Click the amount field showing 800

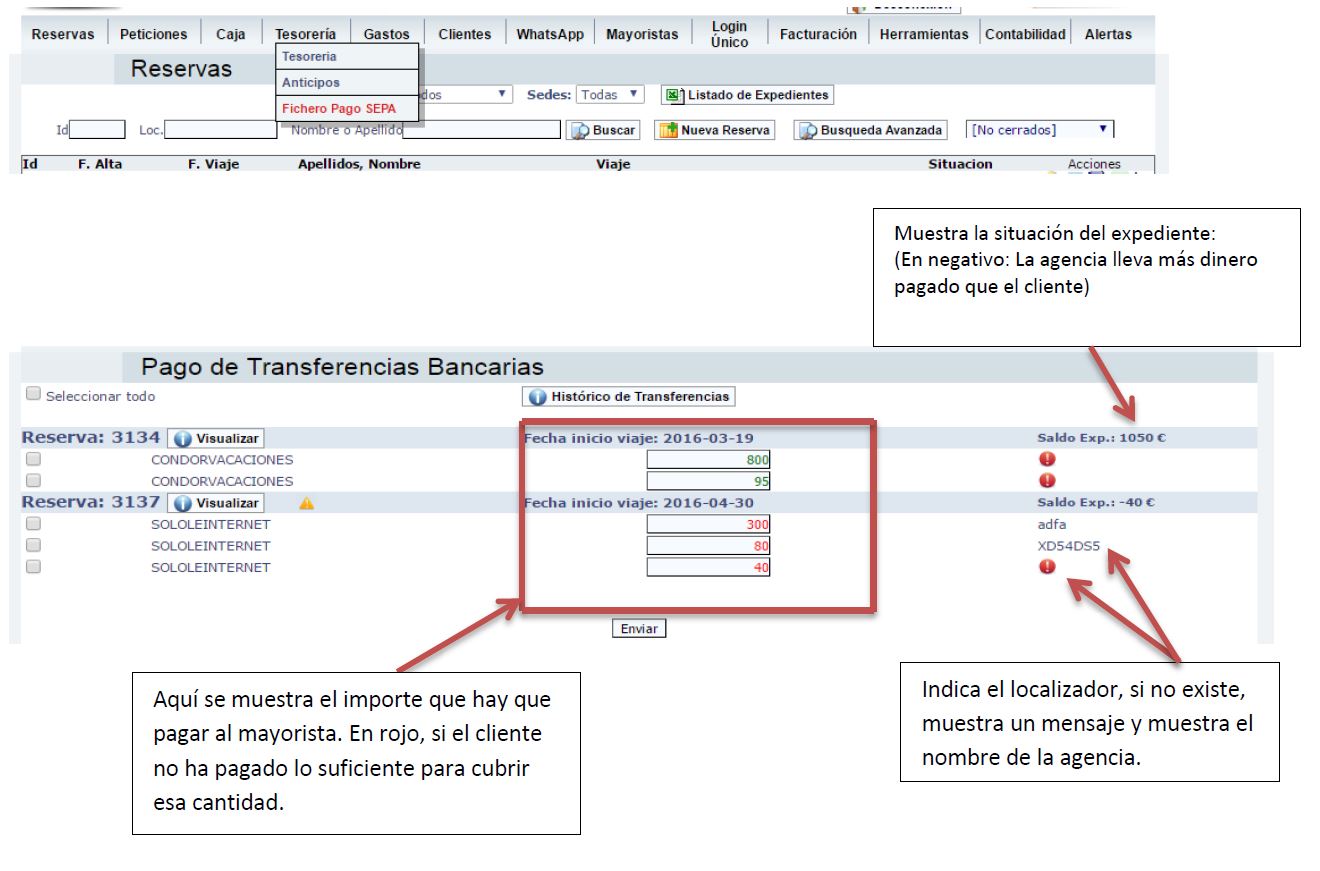point(708,460)
